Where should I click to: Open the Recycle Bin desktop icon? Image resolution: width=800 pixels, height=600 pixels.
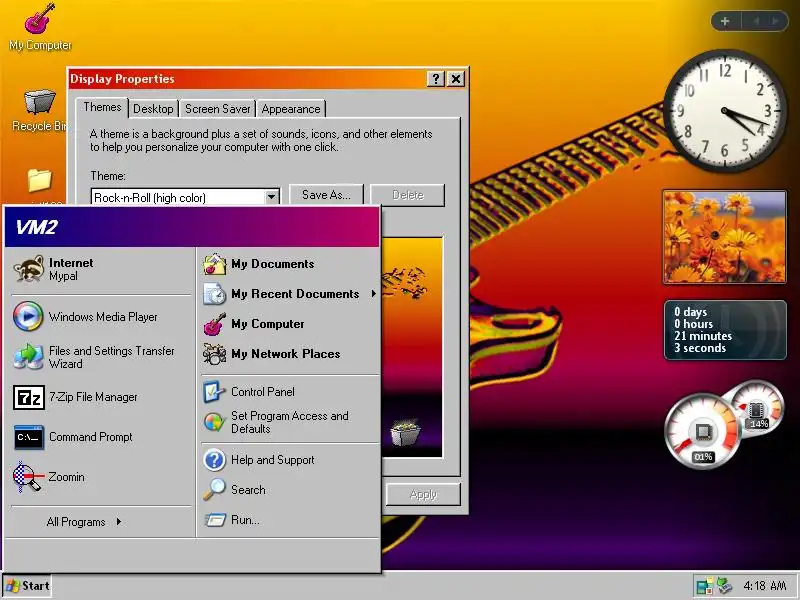point(40,110)
